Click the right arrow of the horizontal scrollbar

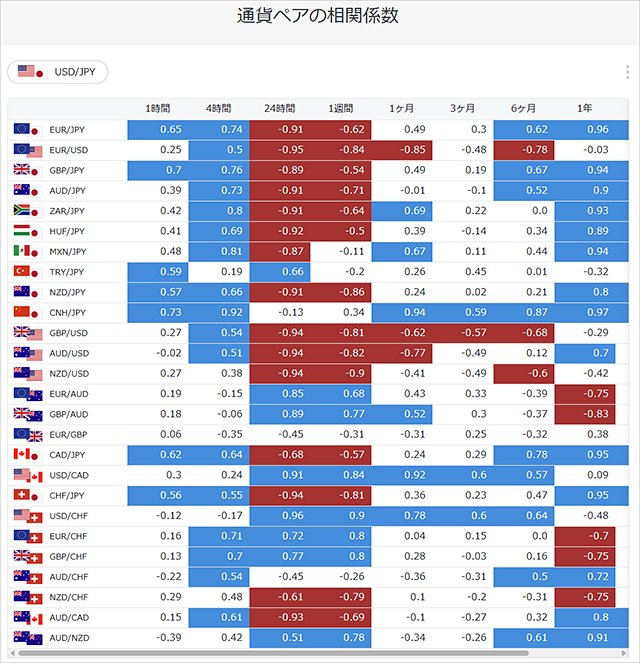(624, 653)
